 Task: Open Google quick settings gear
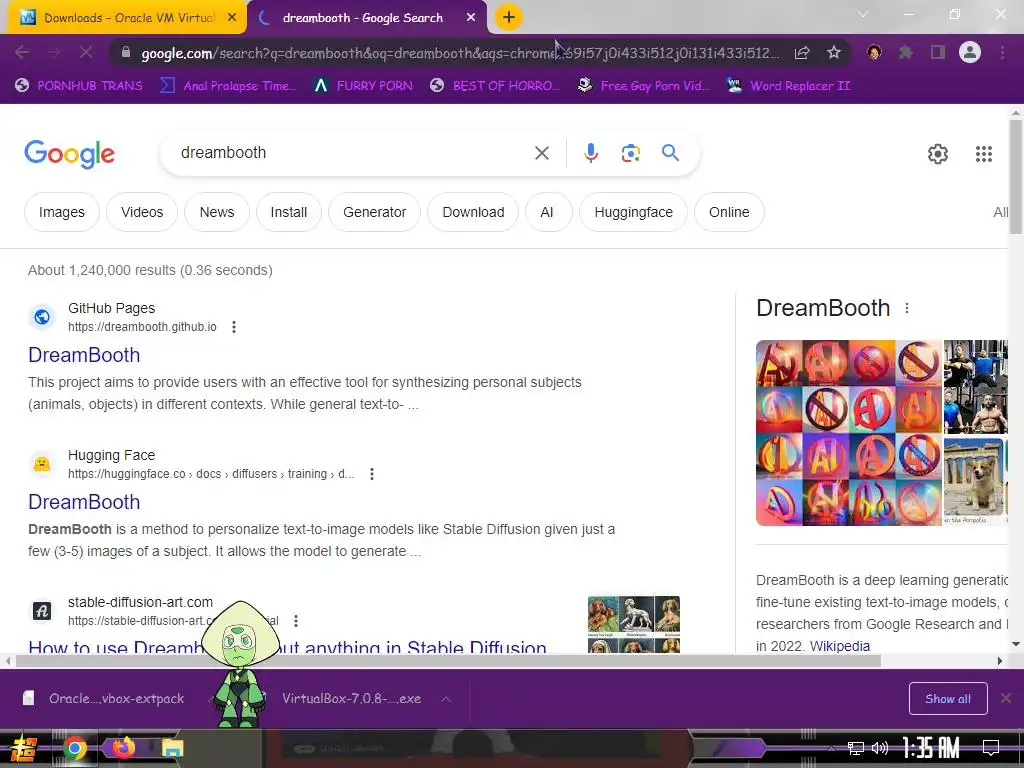tap(938, 153)
